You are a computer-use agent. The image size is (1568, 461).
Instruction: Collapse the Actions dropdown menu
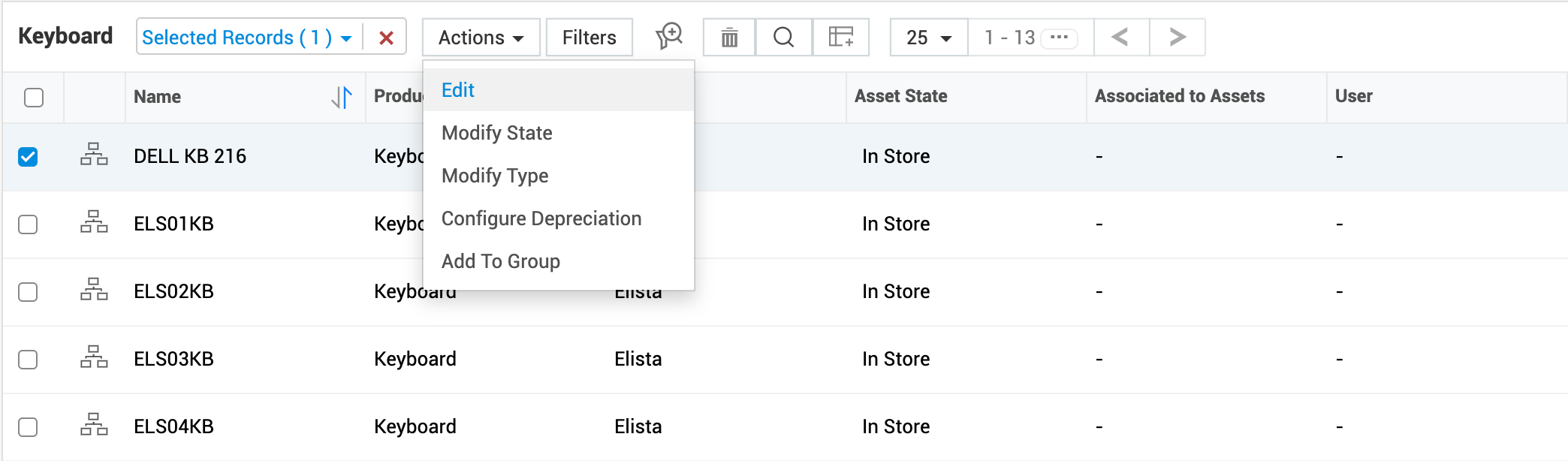pos(481,38)
